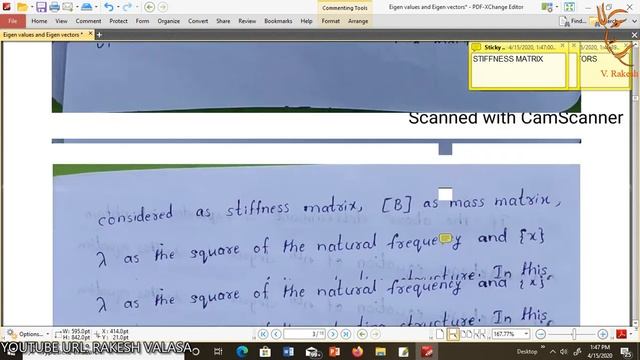Open the notification center icon
This screenshot has height=360, width=640.
point(626,351)
